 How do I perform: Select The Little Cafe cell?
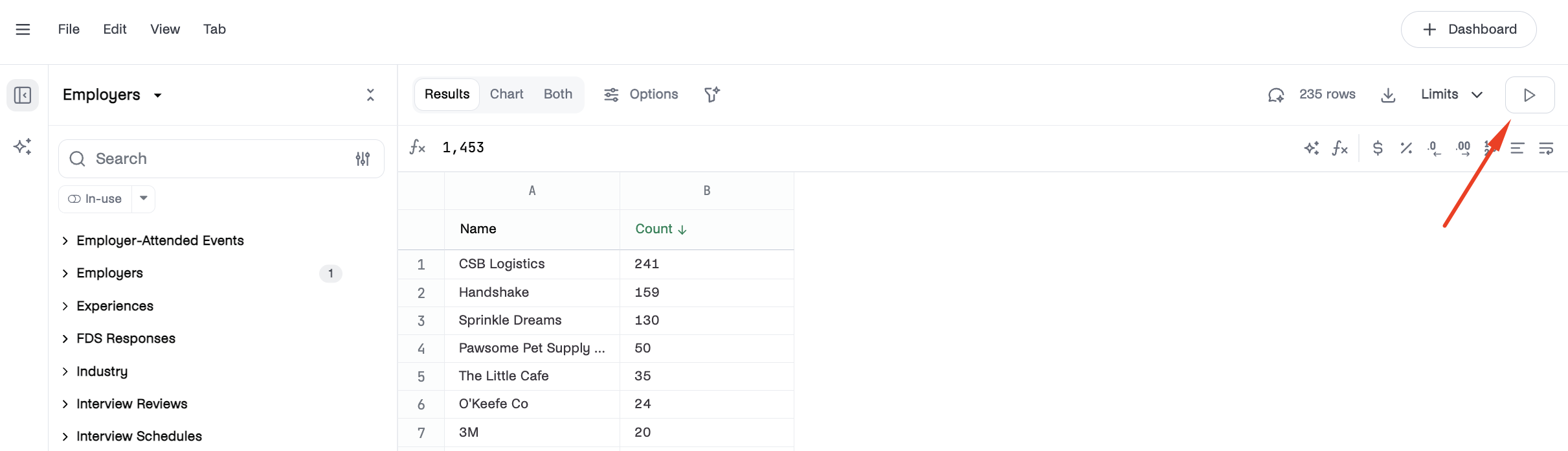[x=532, y=376]
